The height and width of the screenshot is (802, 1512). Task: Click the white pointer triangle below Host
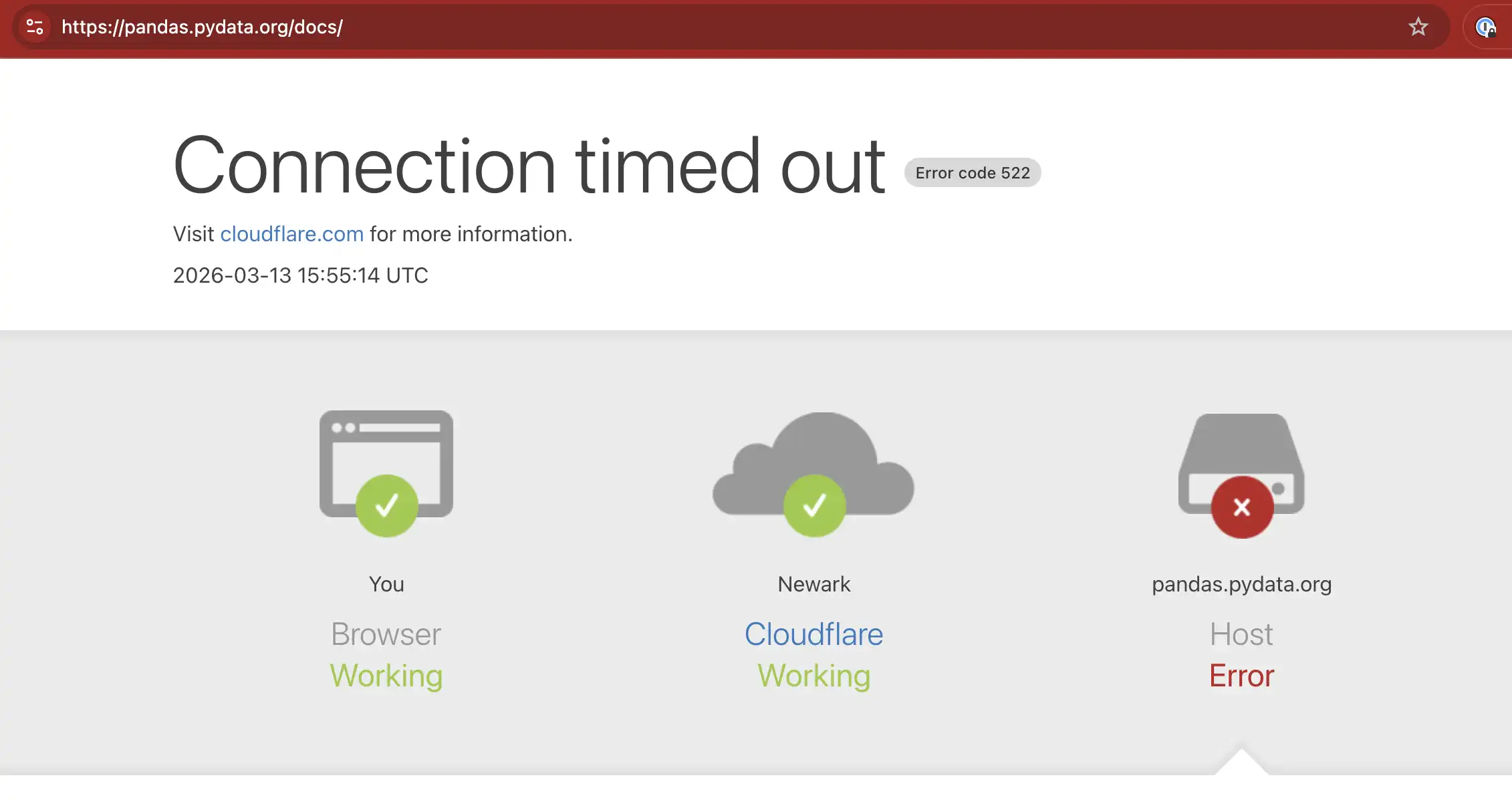click(1241, 765)
